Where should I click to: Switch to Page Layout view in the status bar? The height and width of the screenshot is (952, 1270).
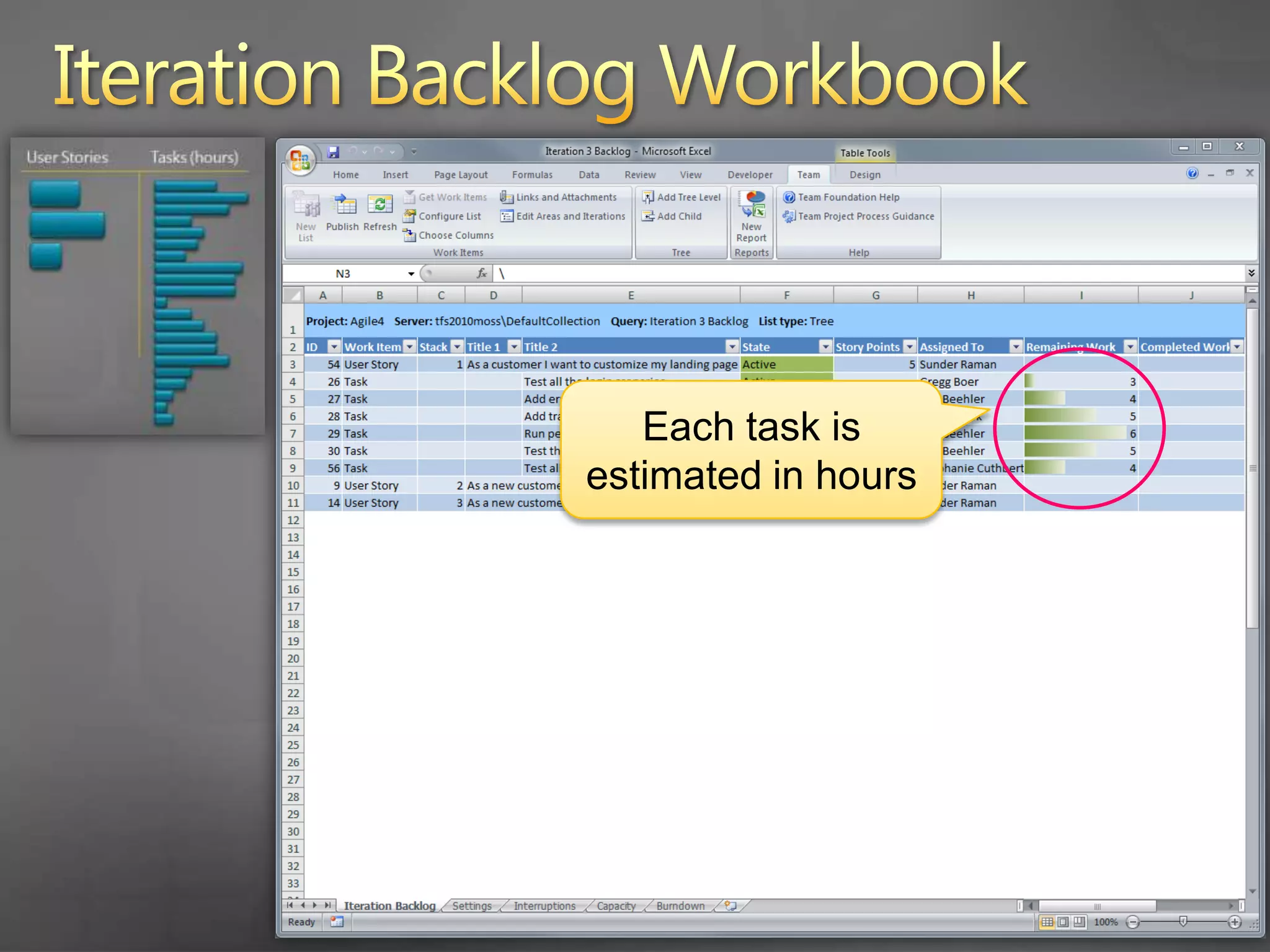pyautogui.click(x=1063, y=922)
